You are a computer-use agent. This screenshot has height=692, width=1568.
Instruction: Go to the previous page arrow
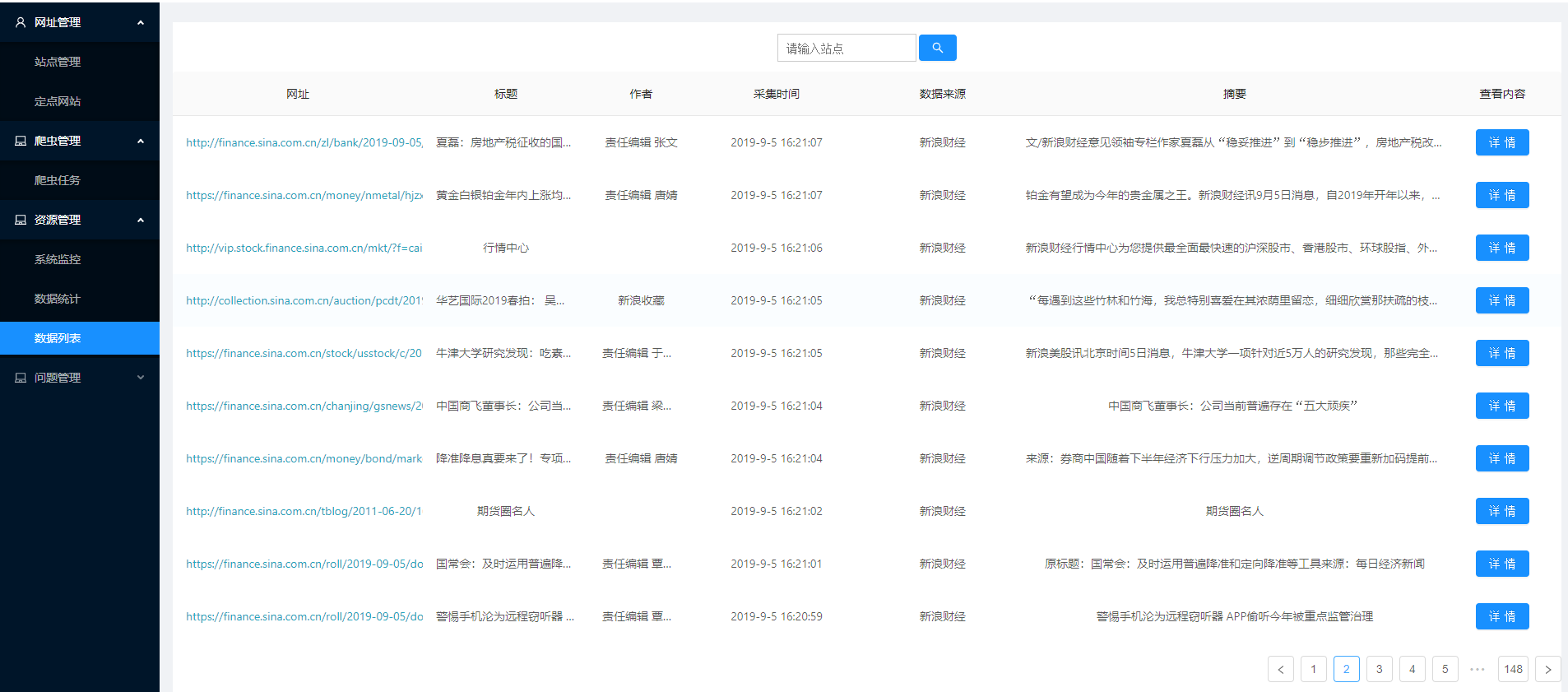(x=1281, y=669)
